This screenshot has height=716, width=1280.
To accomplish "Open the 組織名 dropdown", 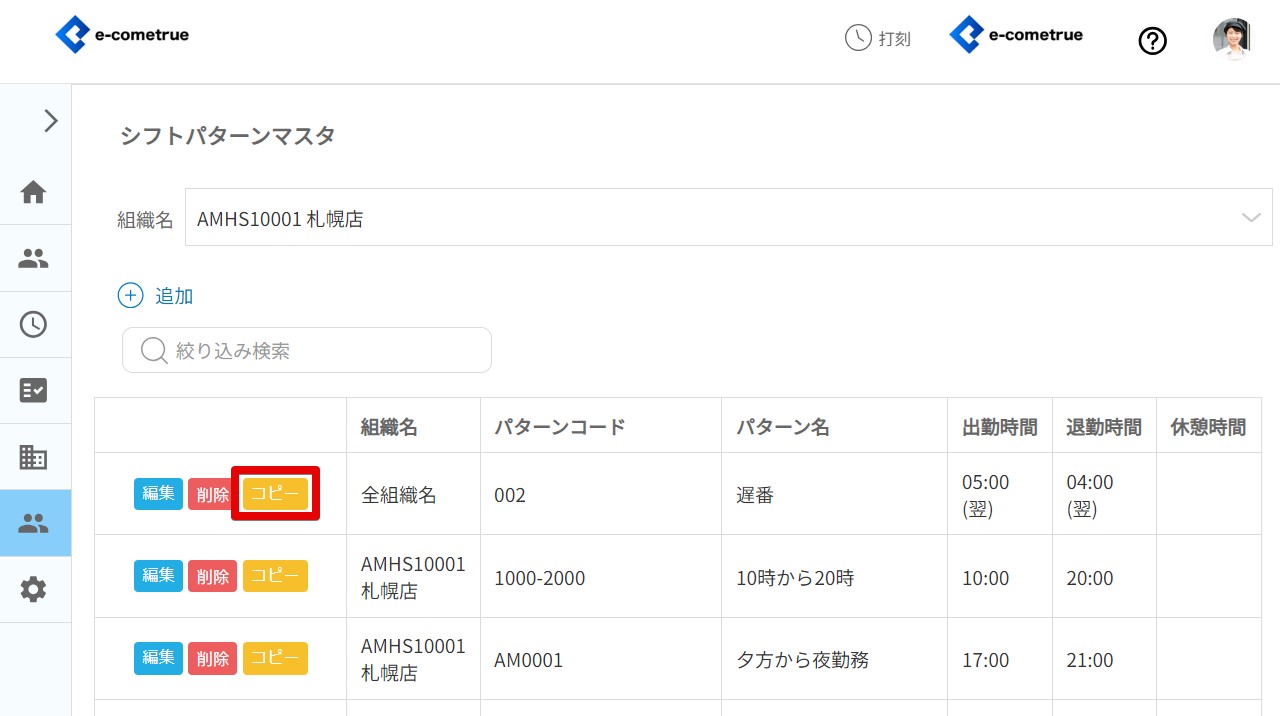I will click(727, 218).
